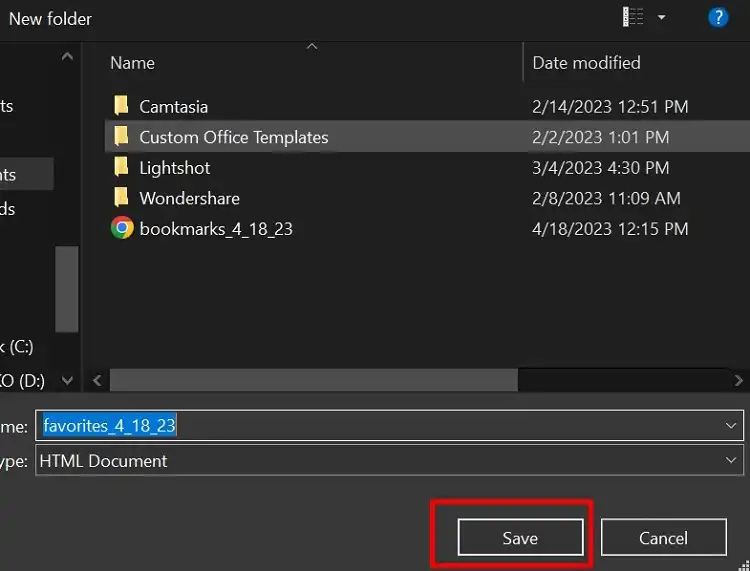The height and width of the screenshot is (571, 750).
Task: Open the HTML Document save type dropdown
Action: [x=389, y=461]
